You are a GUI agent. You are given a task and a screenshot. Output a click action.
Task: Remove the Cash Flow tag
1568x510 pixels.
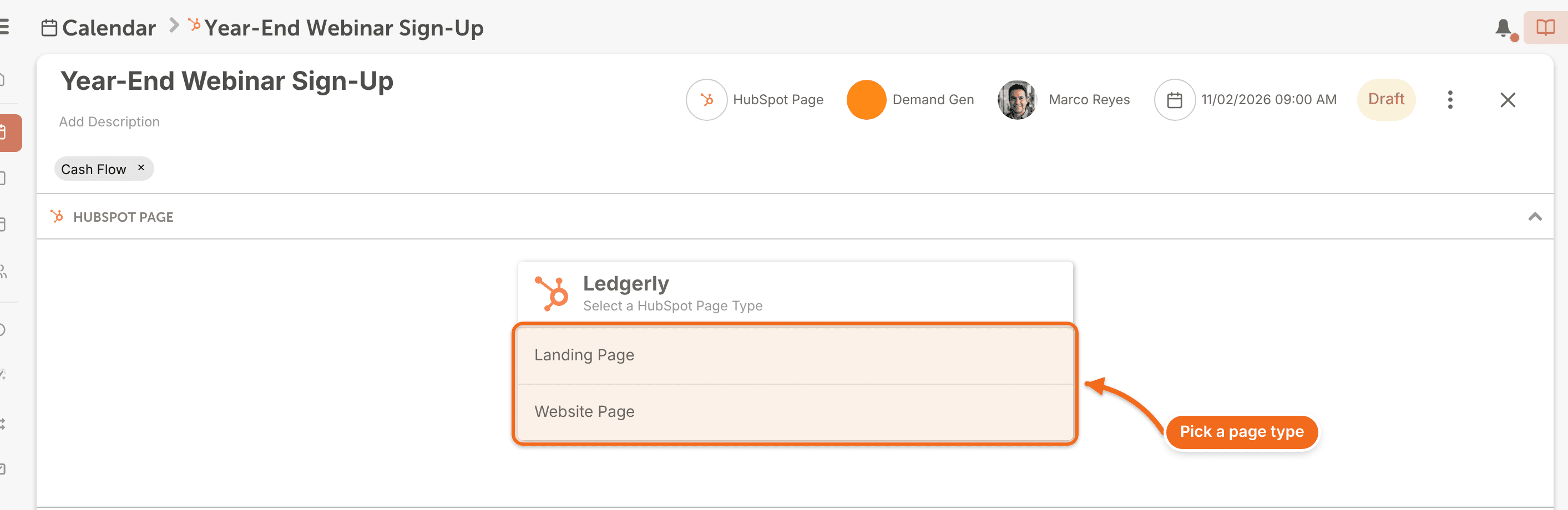(x=141, y=168)
